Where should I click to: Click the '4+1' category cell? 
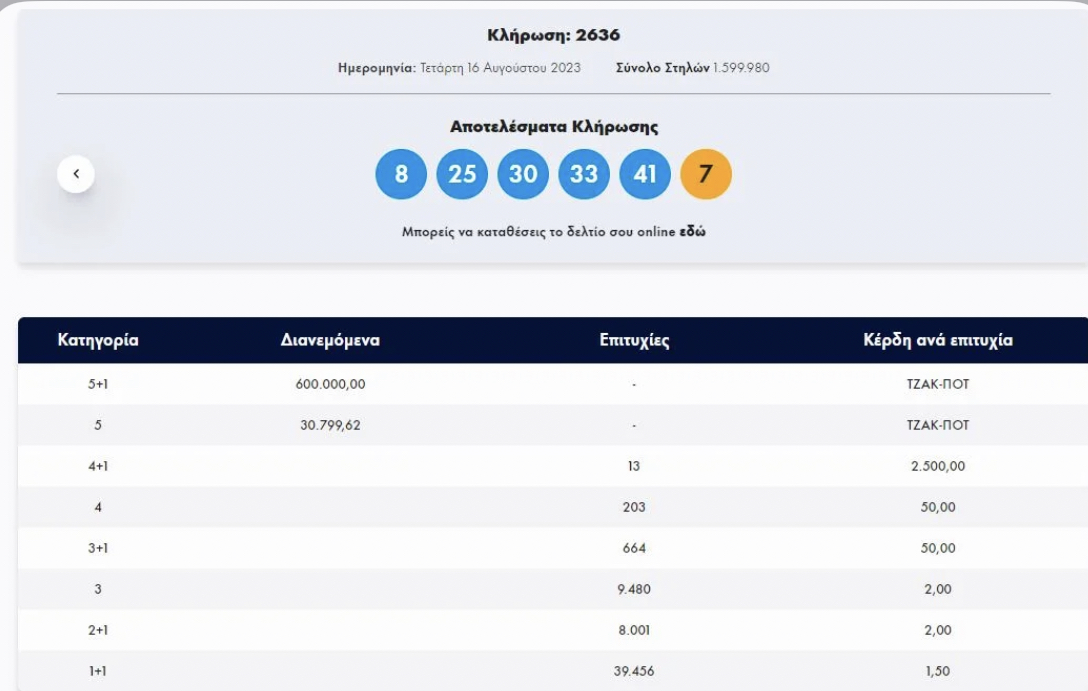point(98,466)
